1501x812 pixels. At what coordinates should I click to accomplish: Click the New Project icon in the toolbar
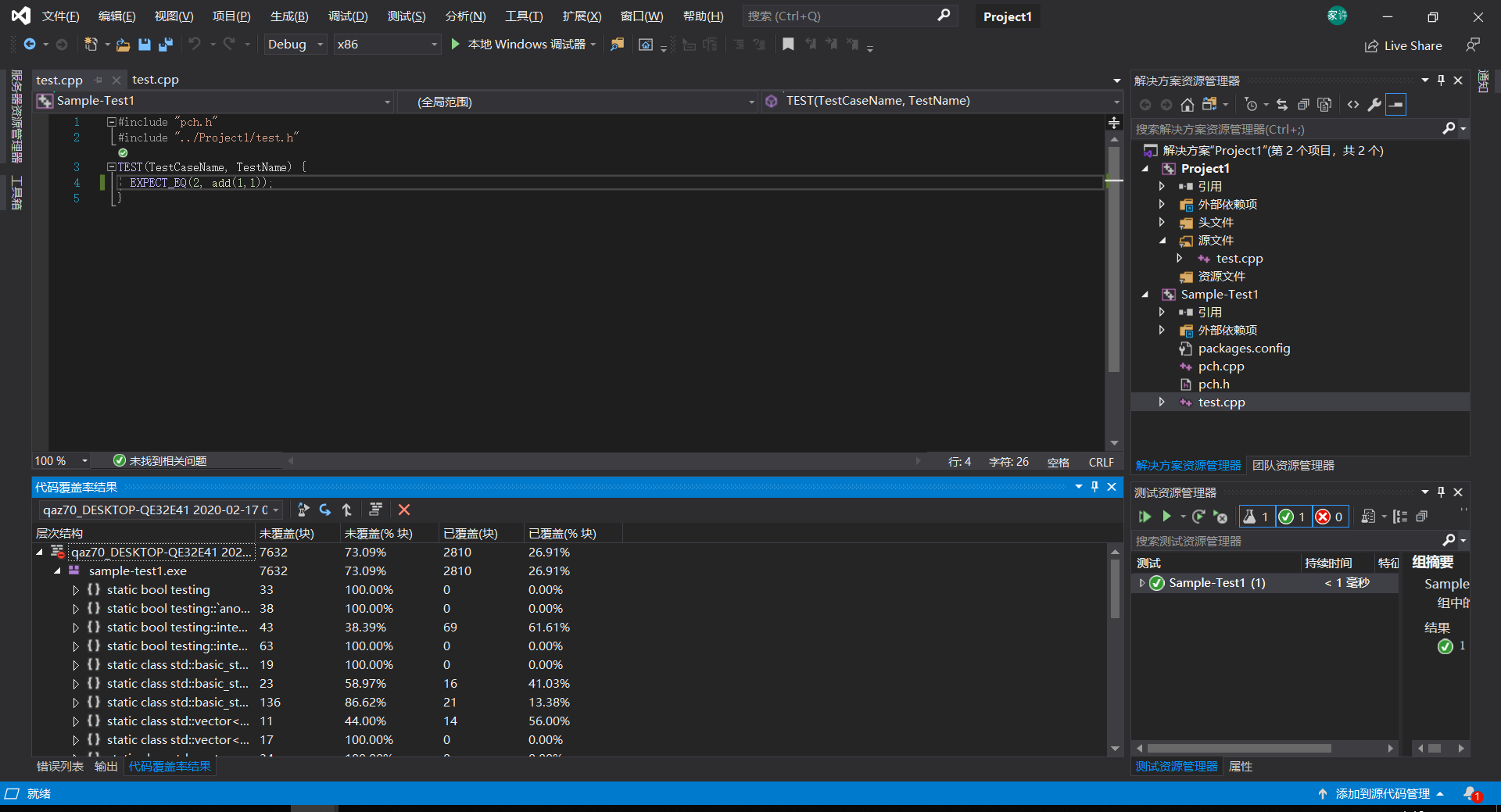[x=91, y=45]
